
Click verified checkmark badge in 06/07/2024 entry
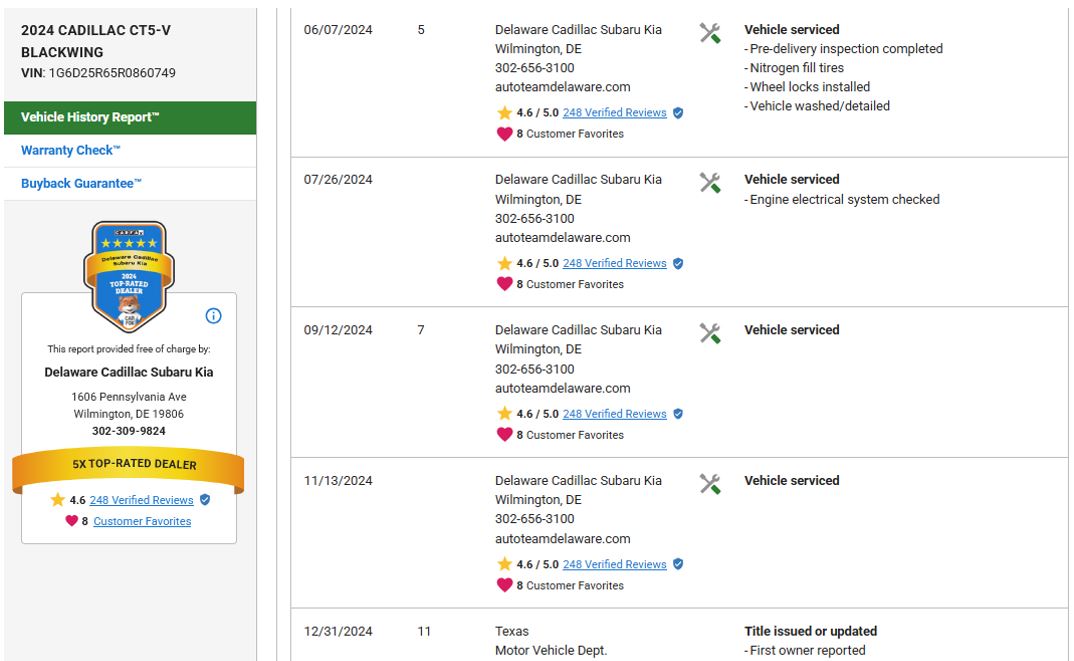[678, 113]
